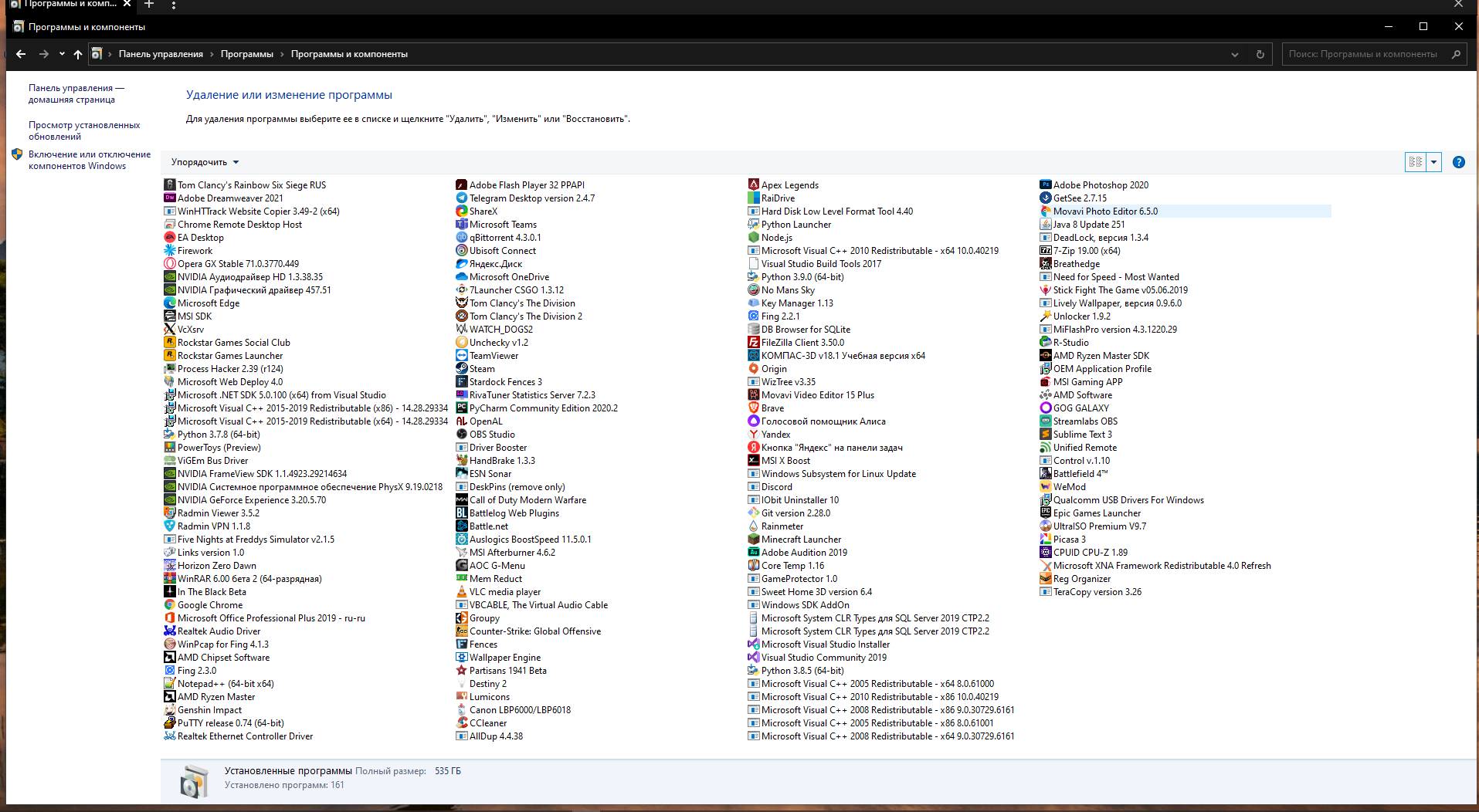Click the Rockstar Games Launcher icon

pos(170,356)
